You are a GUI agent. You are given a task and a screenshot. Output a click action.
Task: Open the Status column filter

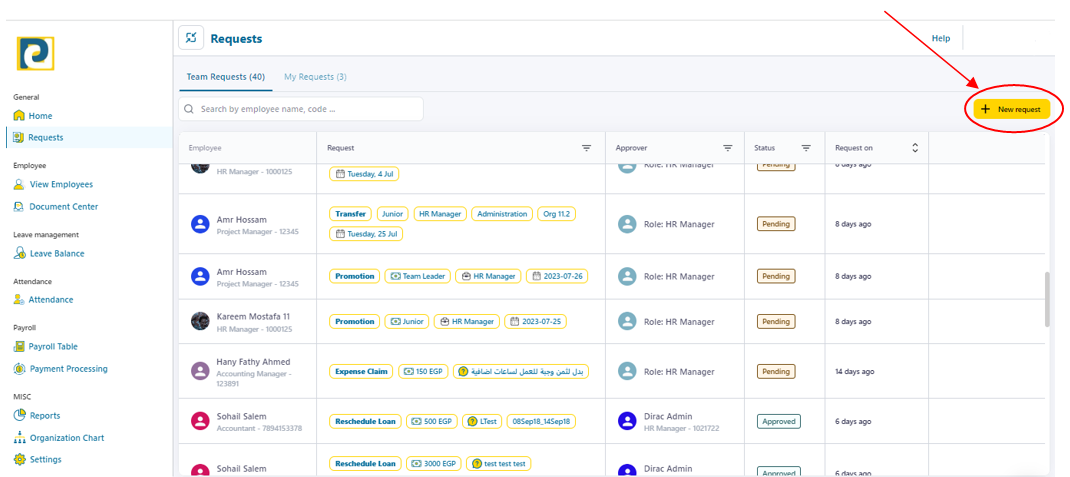click(805, 148)
